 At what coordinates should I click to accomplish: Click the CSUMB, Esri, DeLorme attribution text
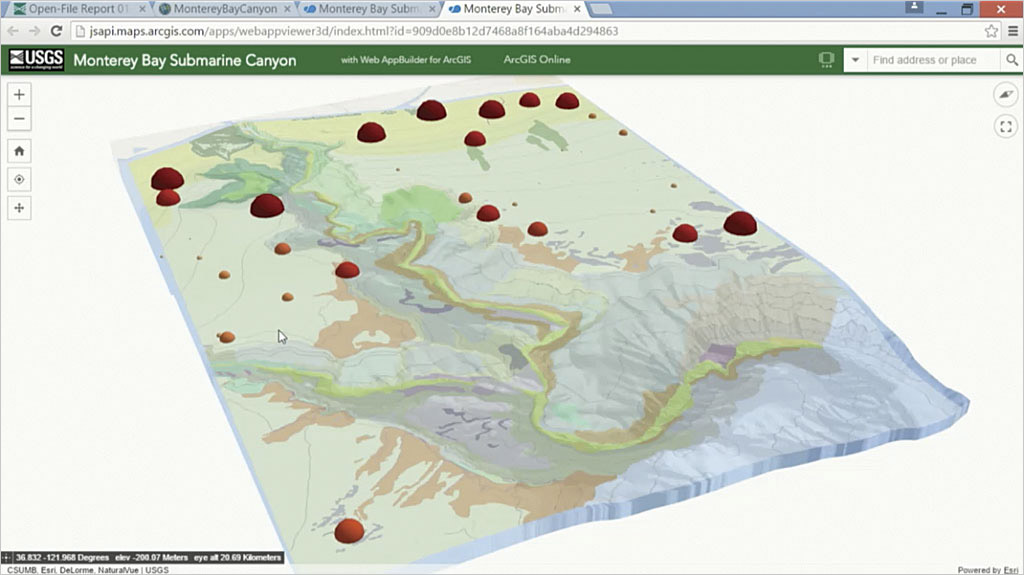point(88,570)
